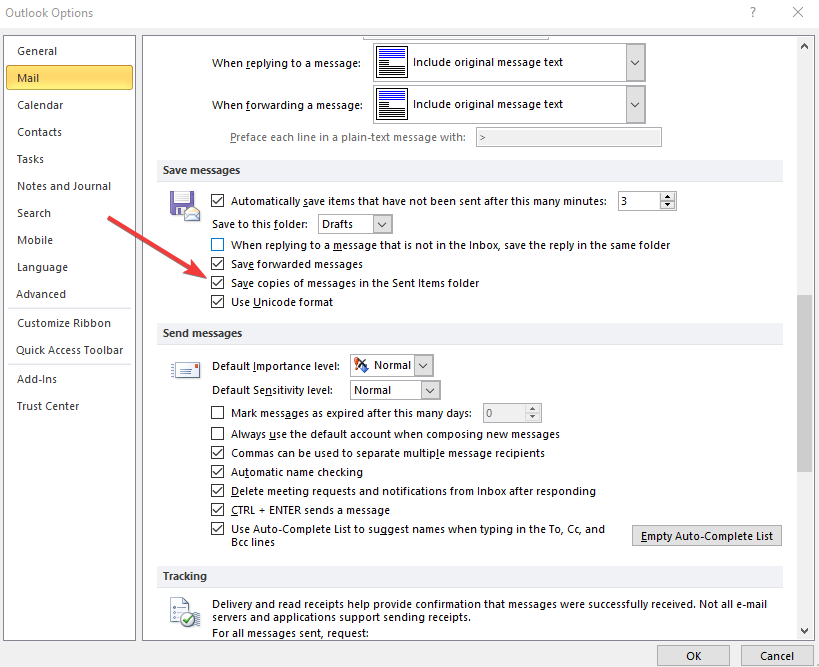Image resolution: width=819 pixels, height=667 pixels.
Task: Open Quick Access Toolbar options
Action: 69,350
